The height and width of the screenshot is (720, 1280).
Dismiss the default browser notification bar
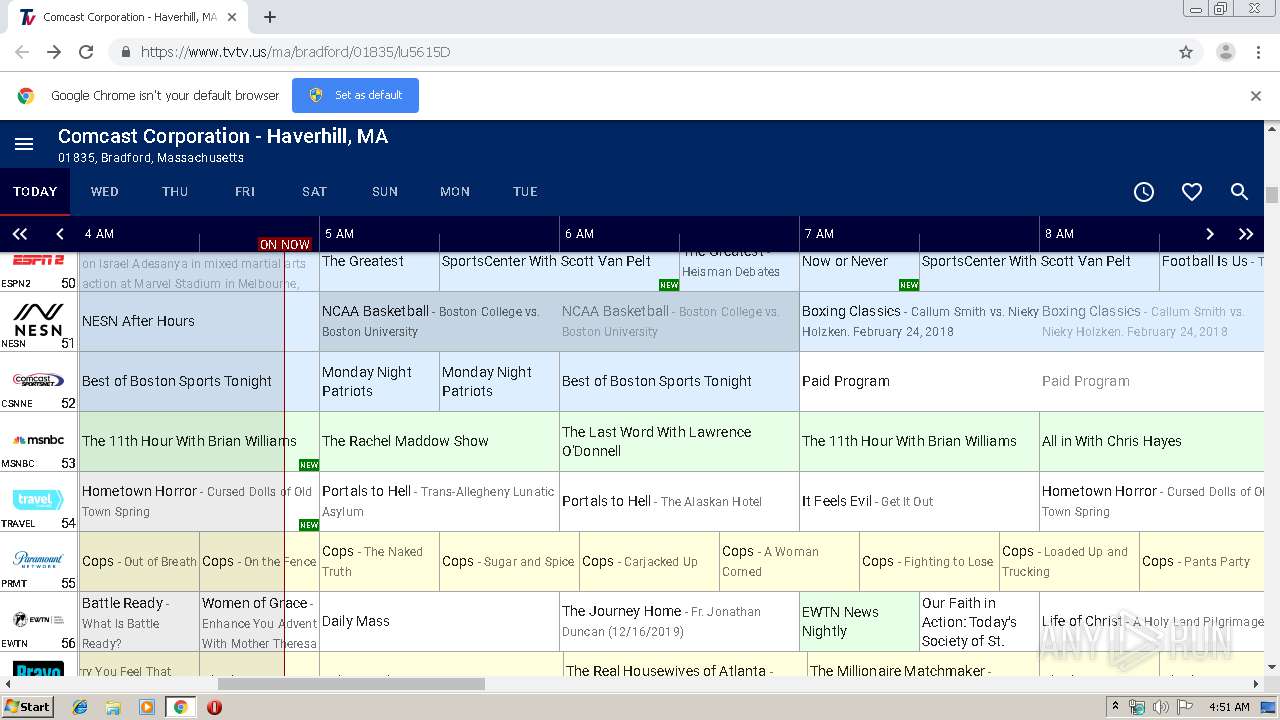pyautogui.click(x=1256, y=96)
